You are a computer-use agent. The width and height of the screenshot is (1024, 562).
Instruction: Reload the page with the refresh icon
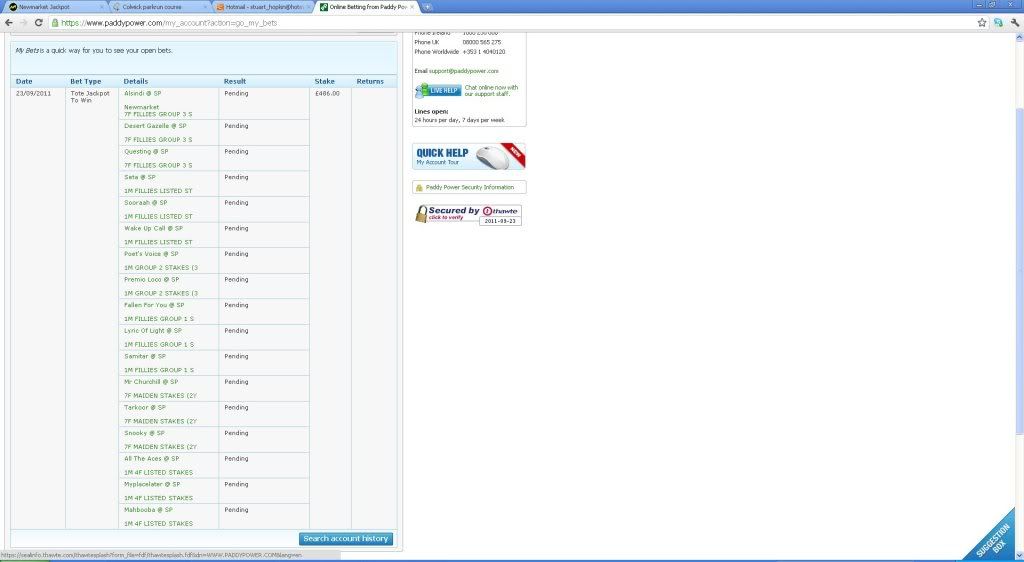(39, 22)
